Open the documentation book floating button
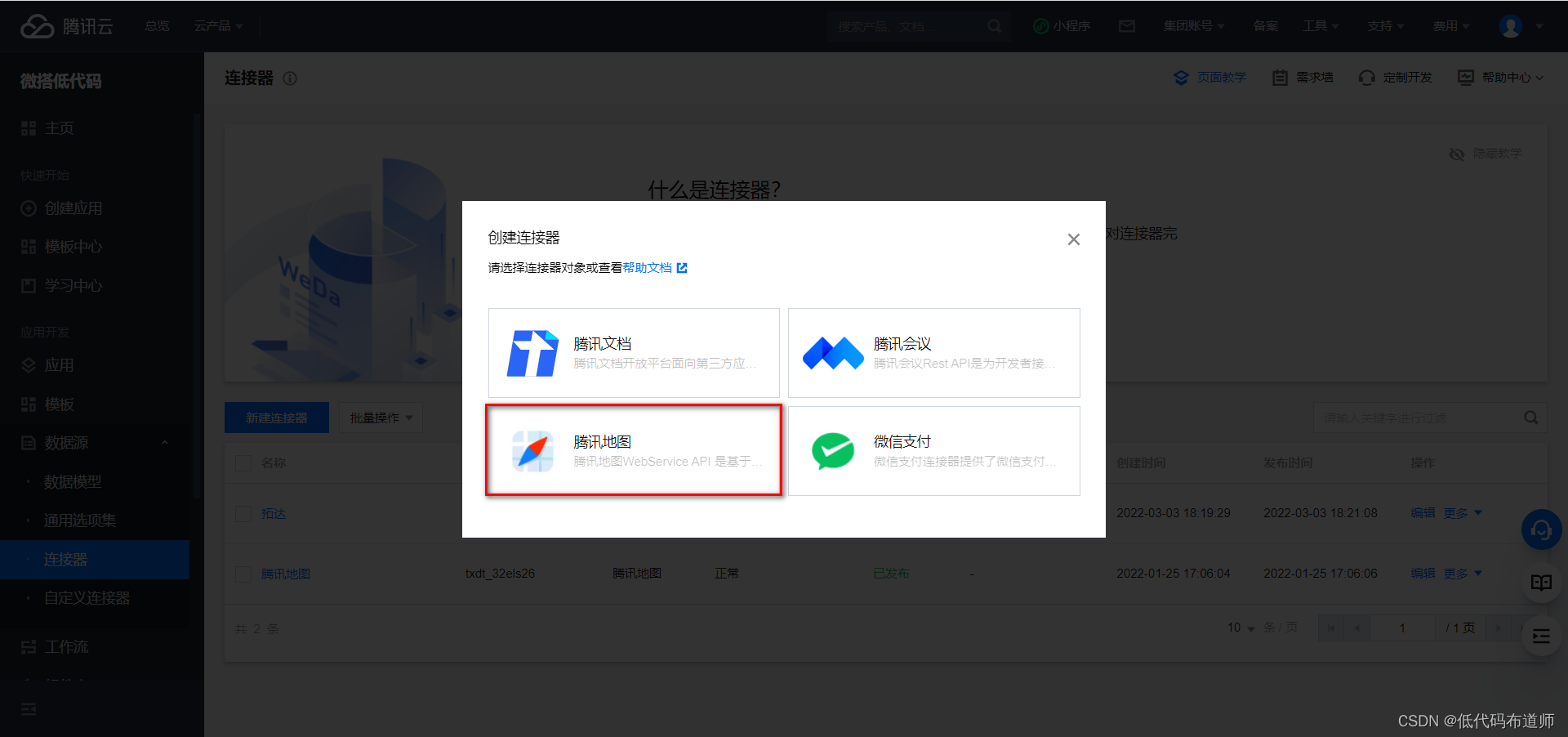This screenshot has width=1568, height=737. (x=1541, y=583)
